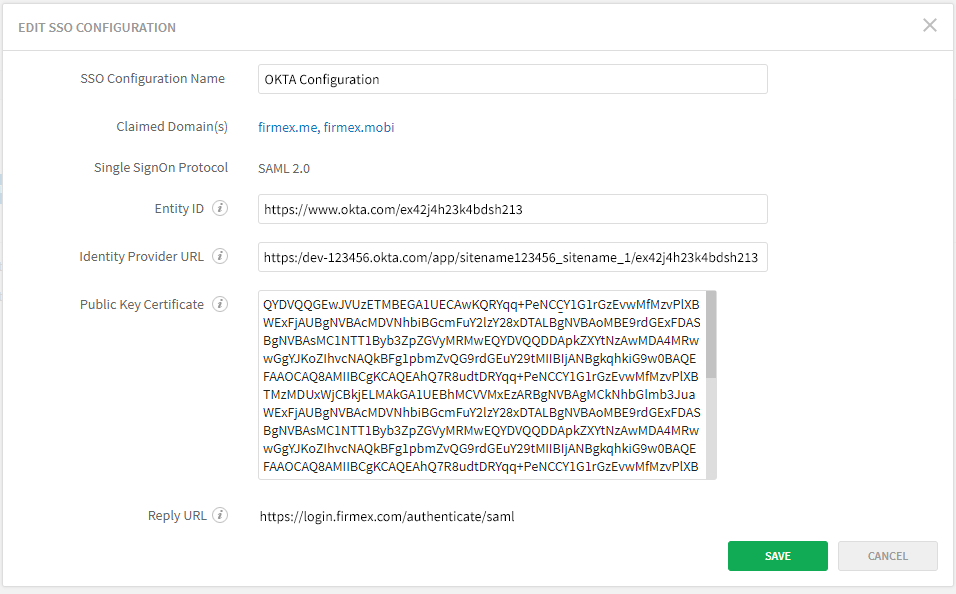956x594 pixels.
Task: Click the info icon beside Reply URL
Action: click(x=219, y=515)
